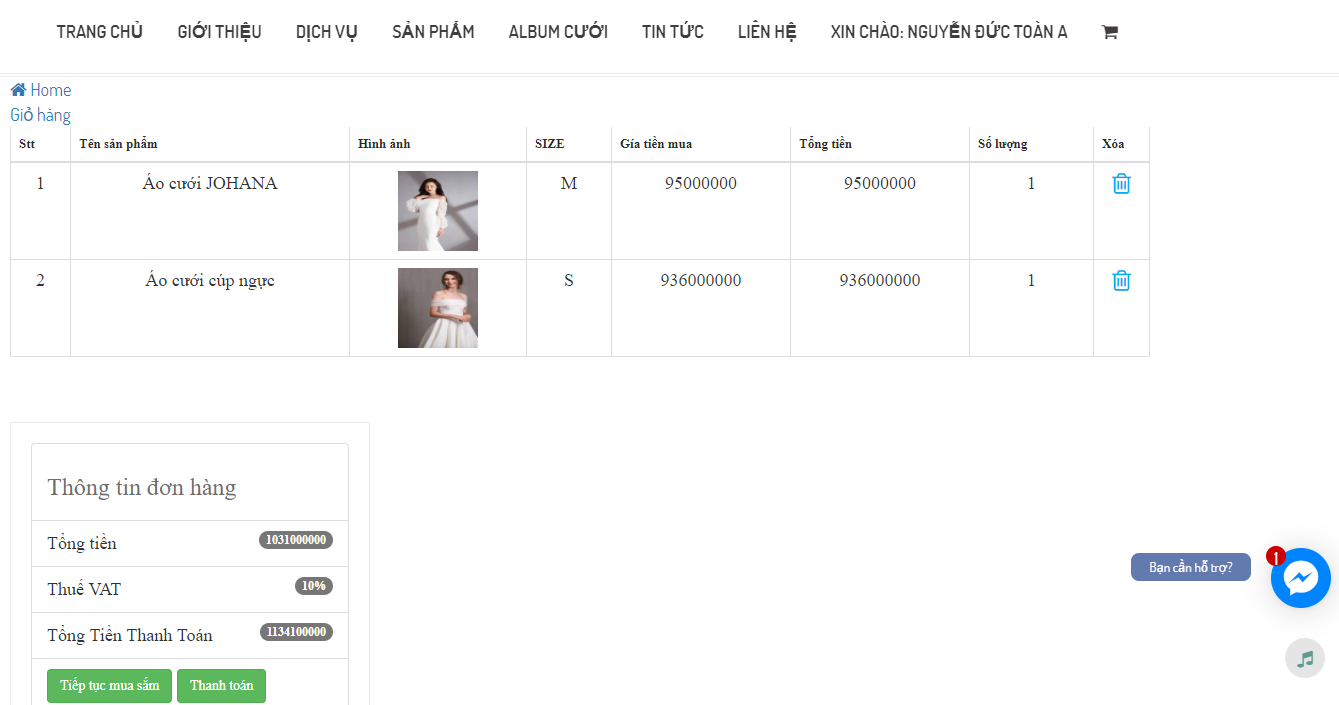Click Tiếp tục mua sắm button
Image resolution: width=1339 pixels, height=705 pixels.
coord(109,686)
